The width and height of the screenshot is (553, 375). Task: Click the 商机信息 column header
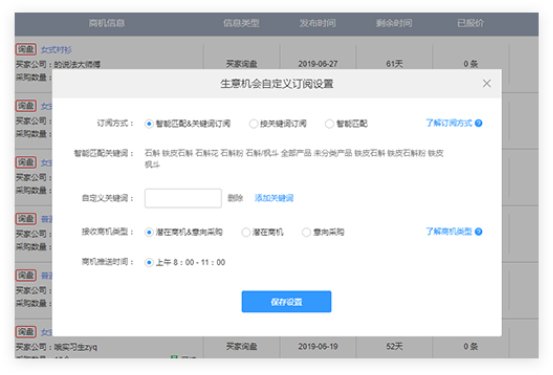pos(107,23)
